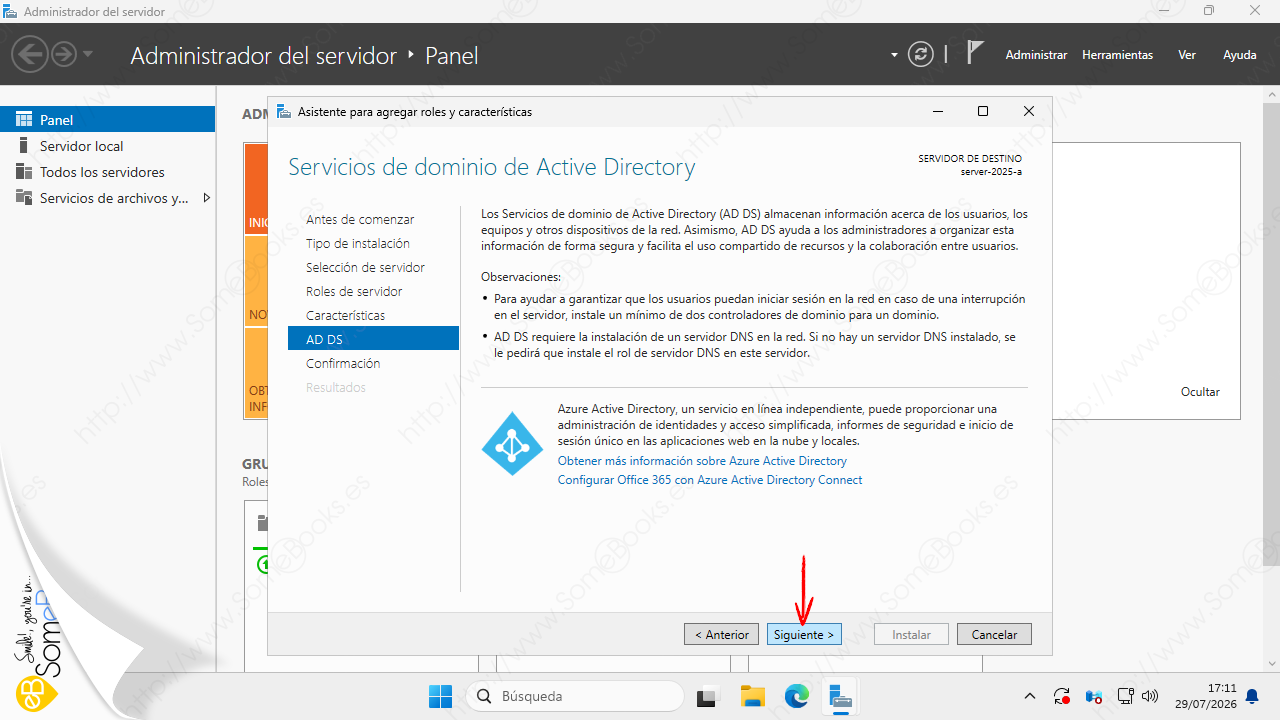Minimize the roles and features wizard window
Viewport: 1280px width, 720px height.
point(937,112)
